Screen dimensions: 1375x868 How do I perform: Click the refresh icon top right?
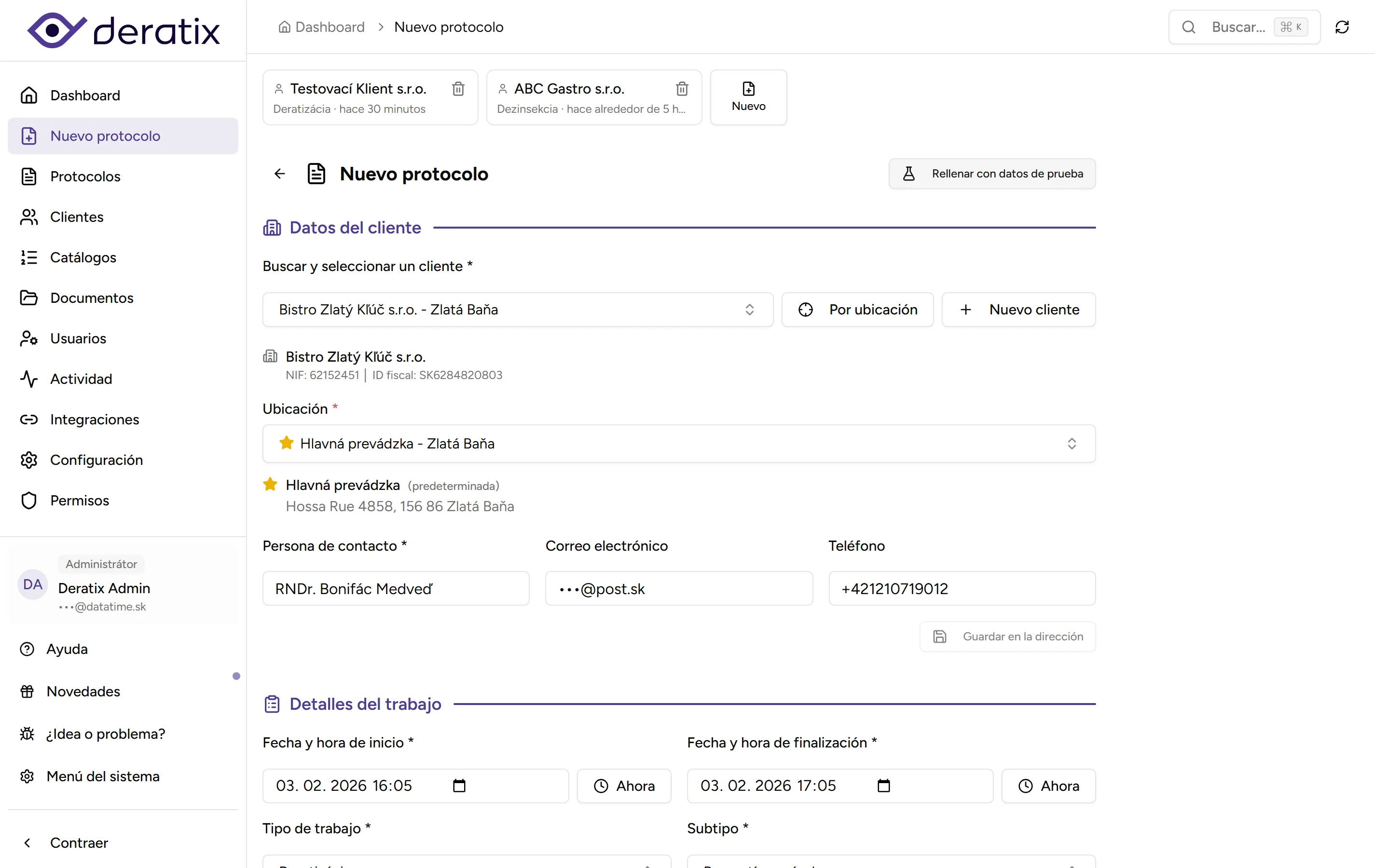(1343, 27)
